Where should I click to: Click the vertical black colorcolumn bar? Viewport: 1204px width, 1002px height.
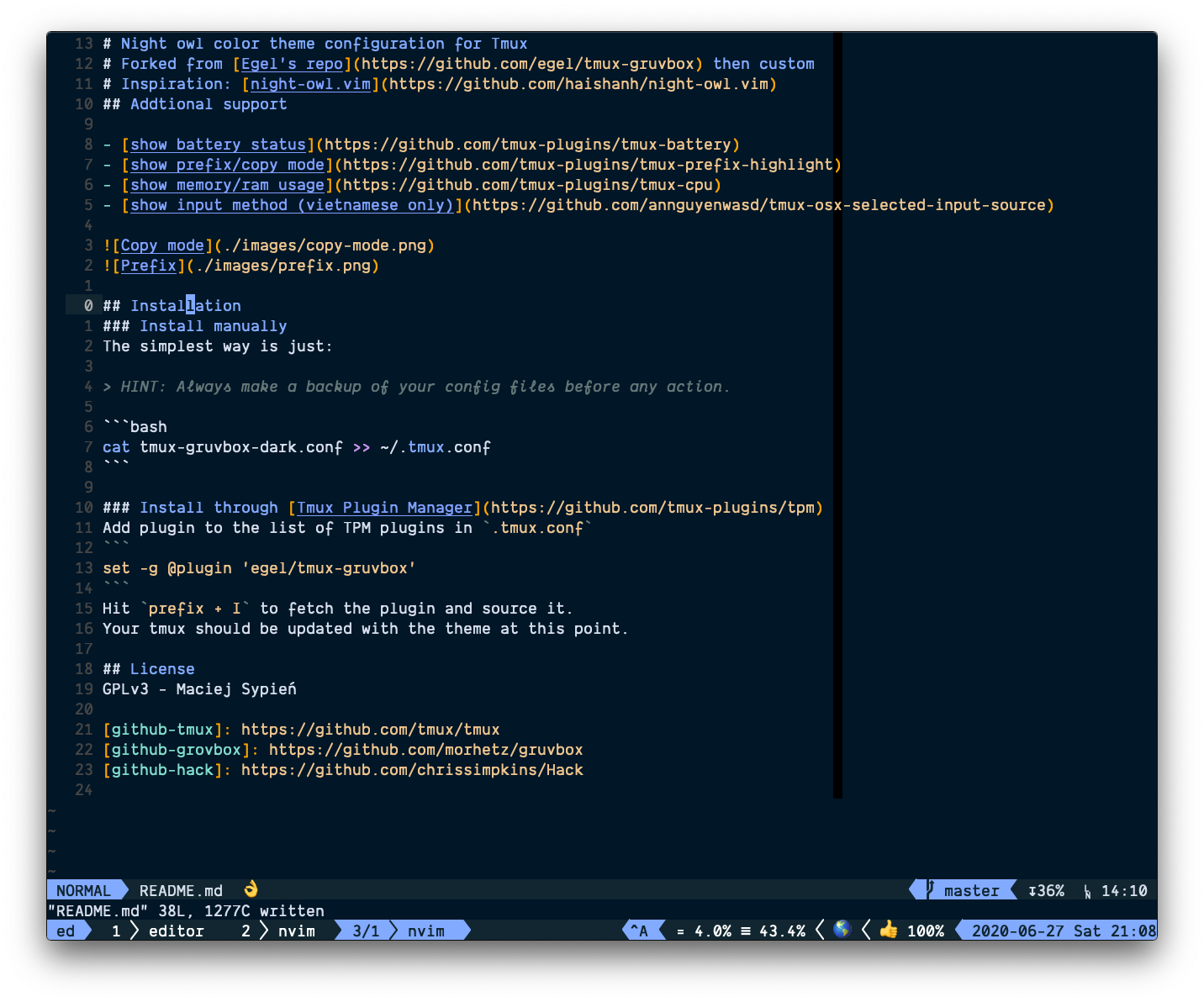coord(837,415)
